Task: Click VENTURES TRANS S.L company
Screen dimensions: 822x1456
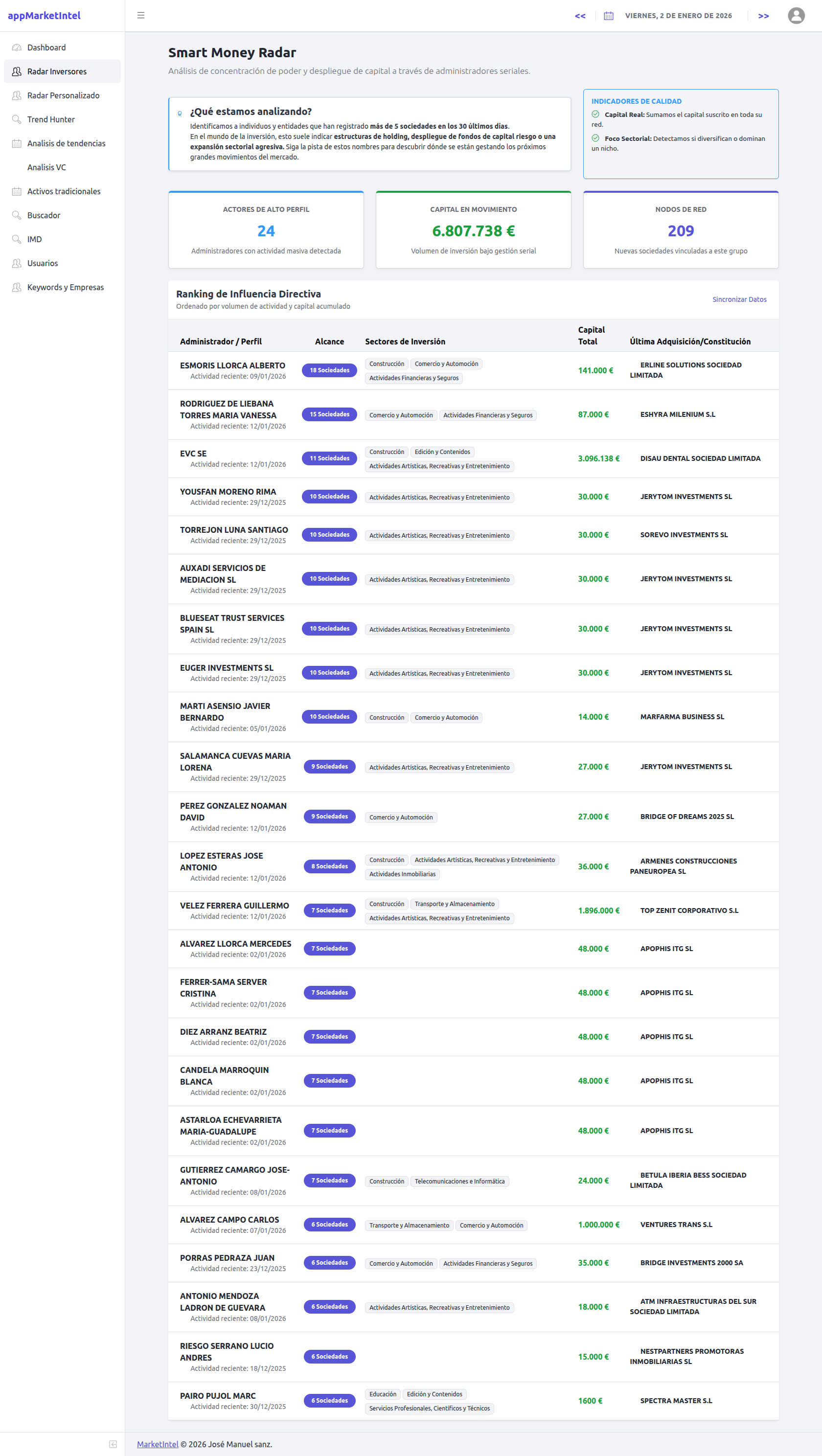Action: point(676,1225)
